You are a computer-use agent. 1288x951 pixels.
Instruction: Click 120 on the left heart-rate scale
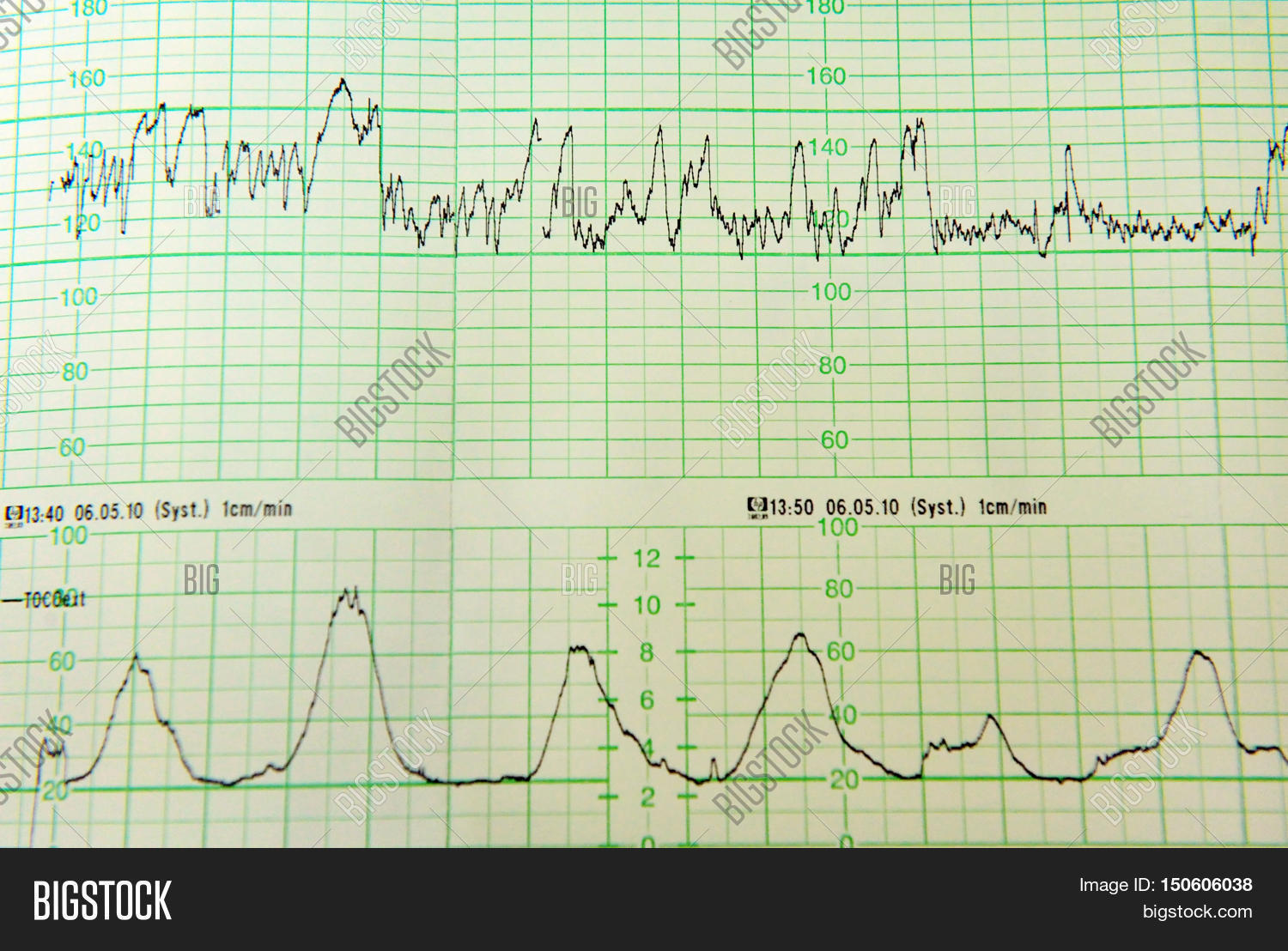(x=81, y=226)
